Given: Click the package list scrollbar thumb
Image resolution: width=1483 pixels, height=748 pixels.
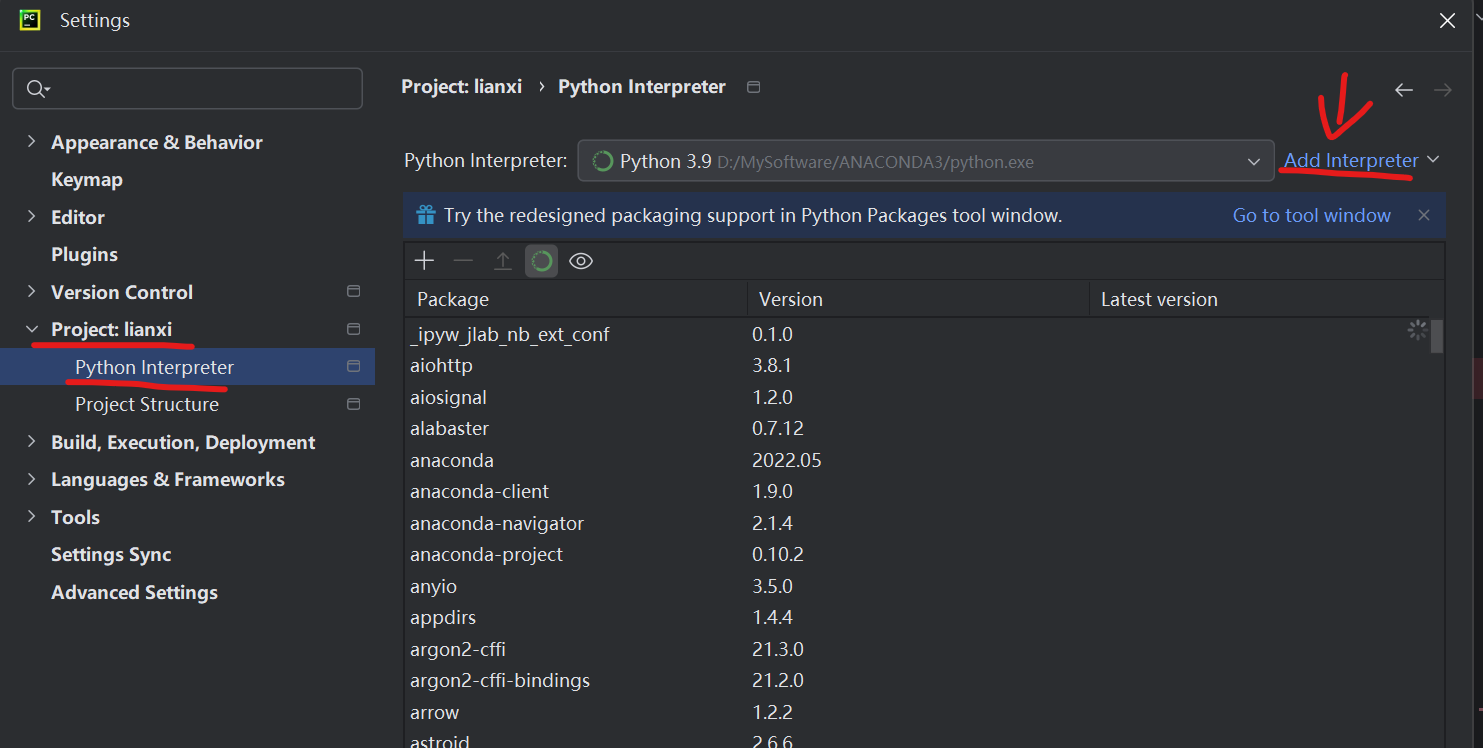Looking at the screenshot, I should pyautogui.click(x=1437, y=337).
